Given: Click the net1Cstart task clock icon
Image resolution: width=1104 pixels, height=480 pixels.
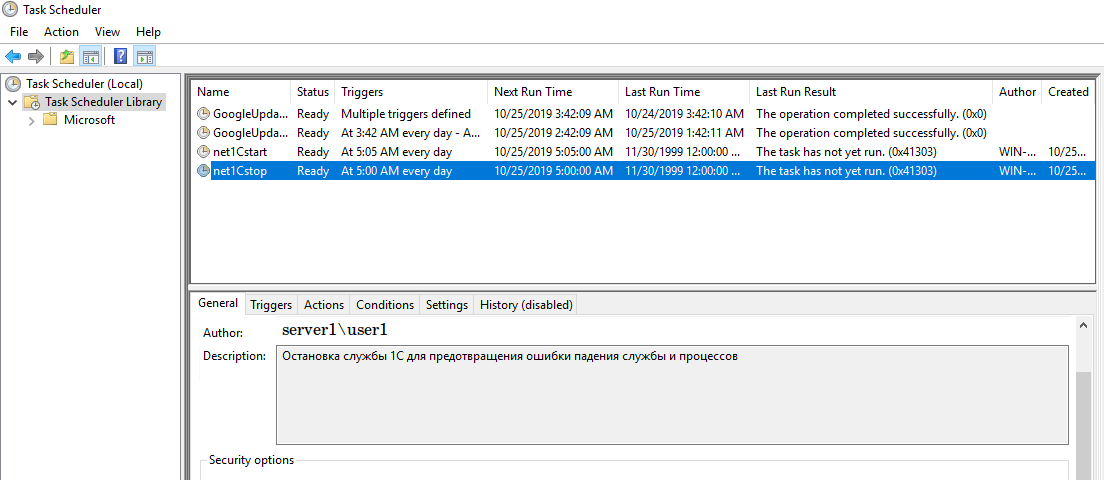Looking at the screenshot, I should tap(204, 152).
